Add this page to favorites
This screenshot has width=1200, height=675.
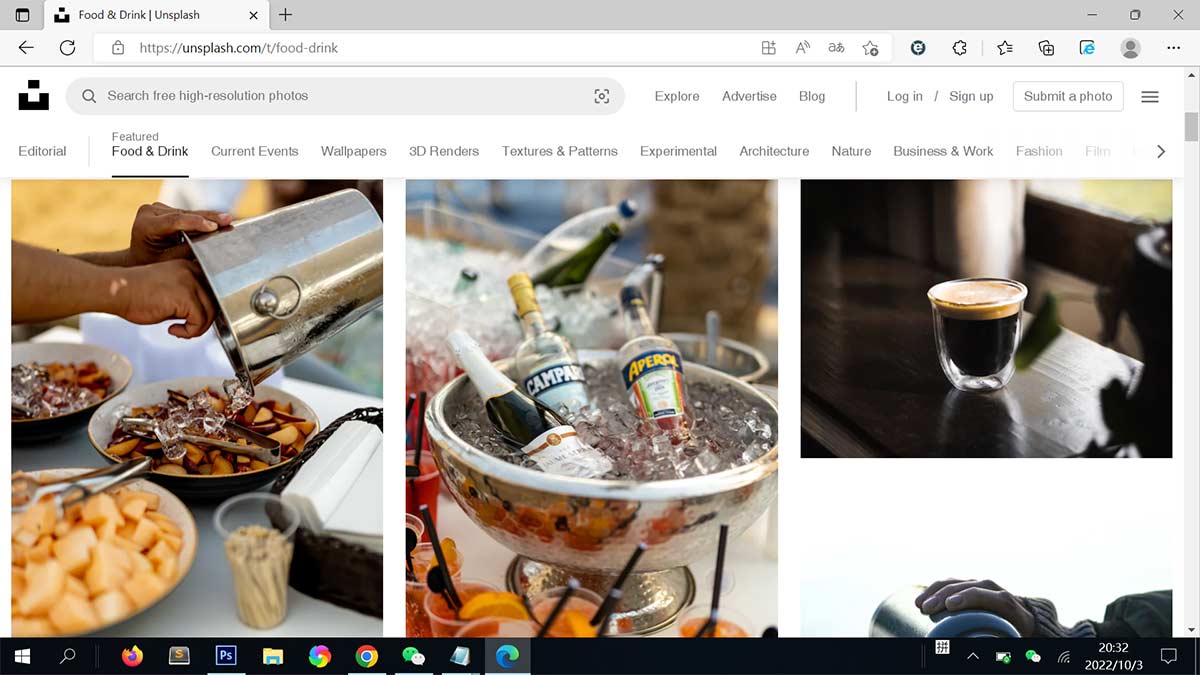(870, 47)
